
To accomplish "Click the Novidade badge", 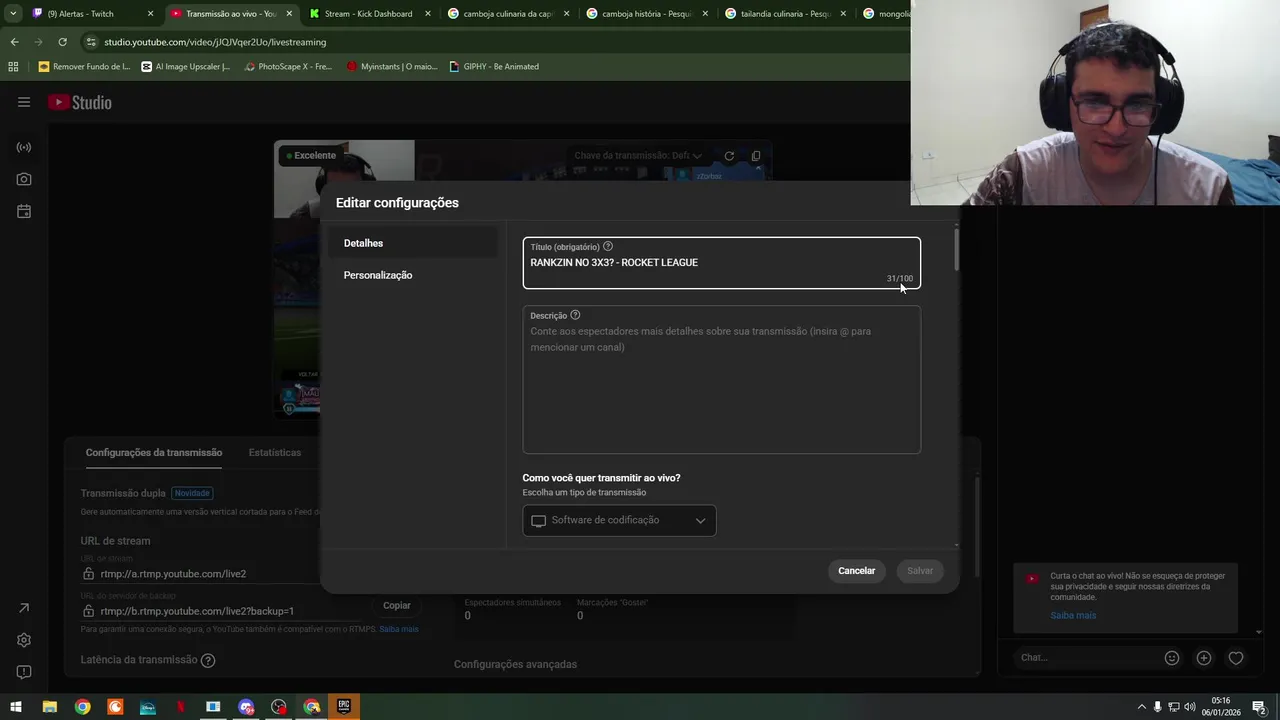I will 192,493.
